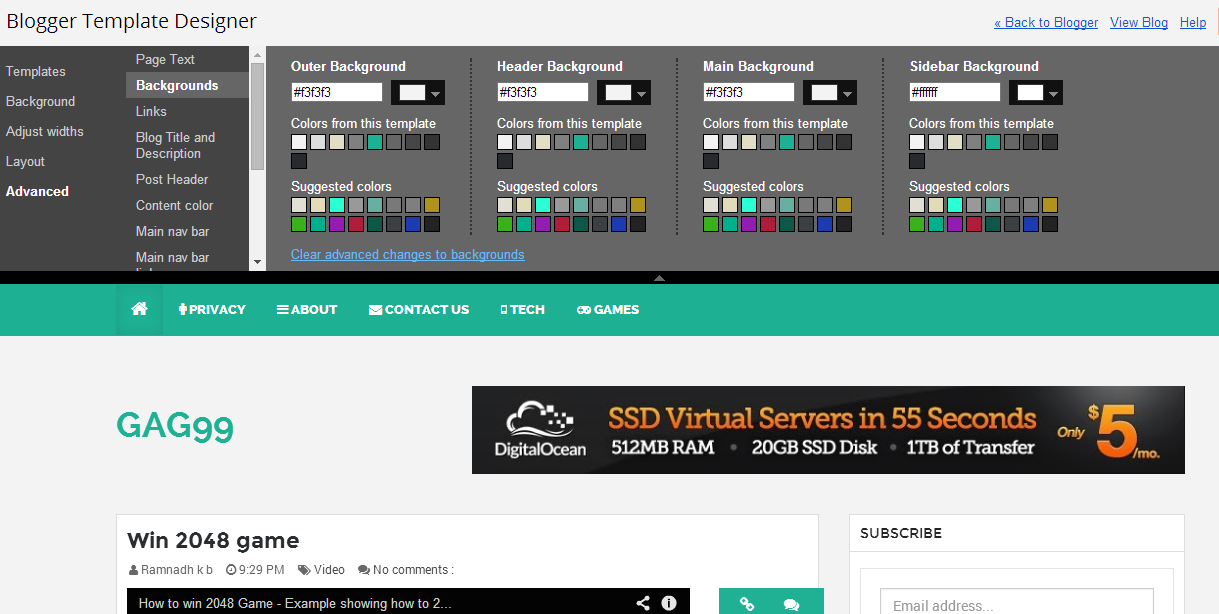Click the home icon in green navbar
The width and height of the screenshot is (1219, 614).
139,309
